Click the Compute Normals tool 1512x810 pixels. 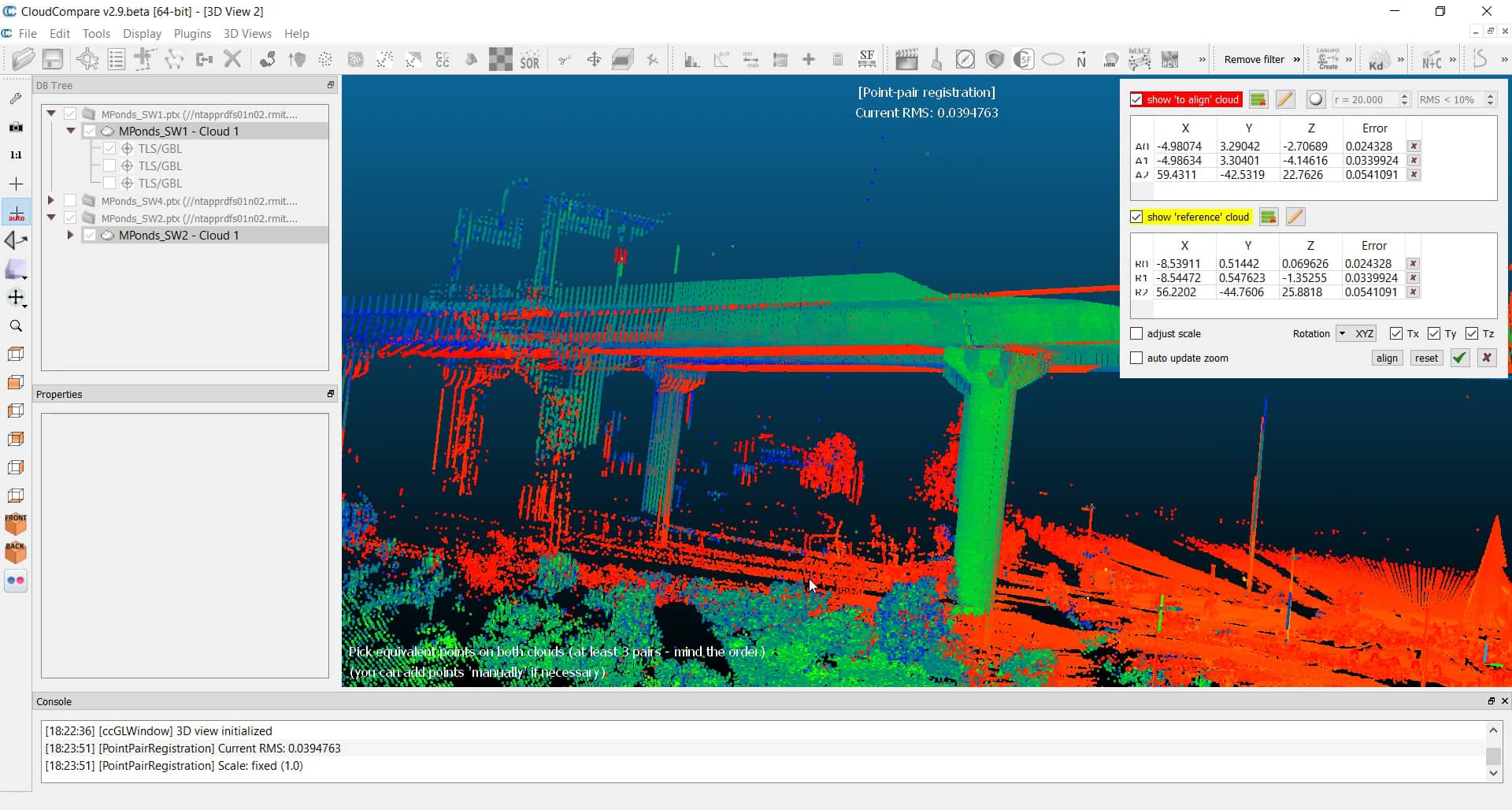(1081, 59)
